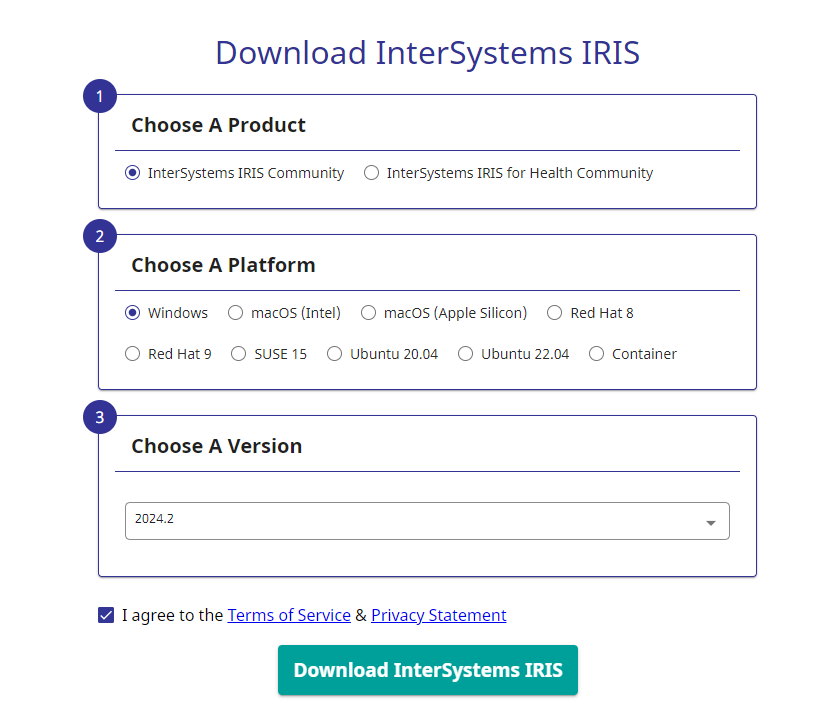Click the Choose A Platform heading
This screenshot has width=818, height=721.
tap(223, 265)
